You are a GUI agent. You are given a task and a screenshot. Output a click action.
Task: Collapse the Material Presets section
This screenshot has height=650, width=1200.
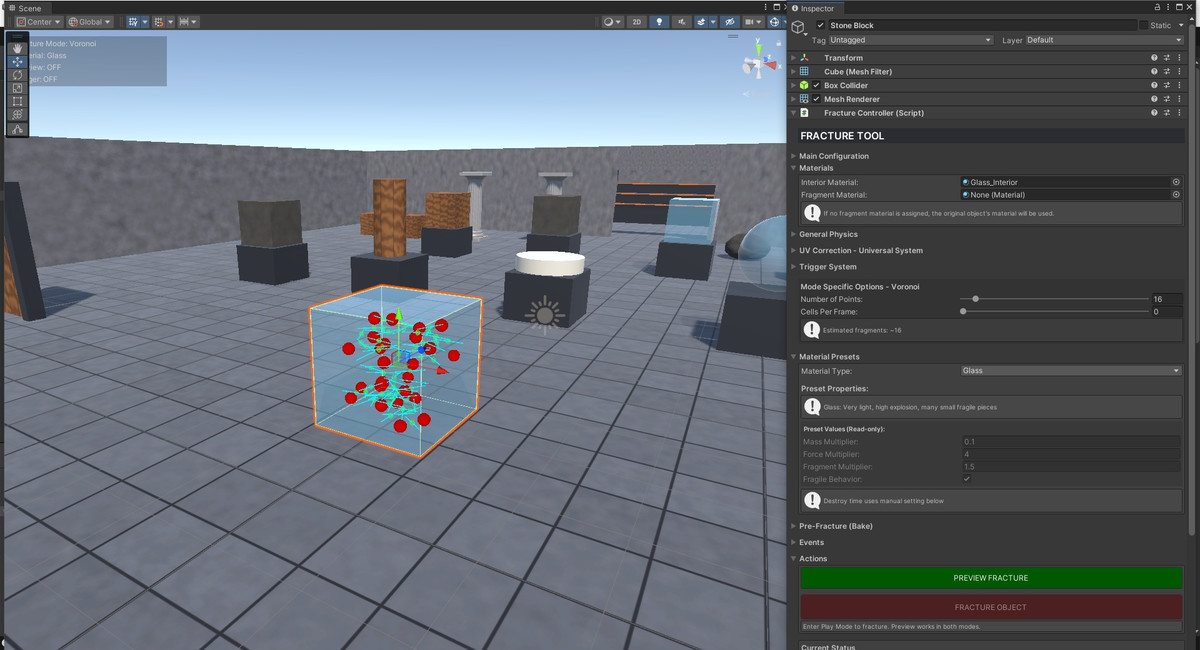point(795,356)
